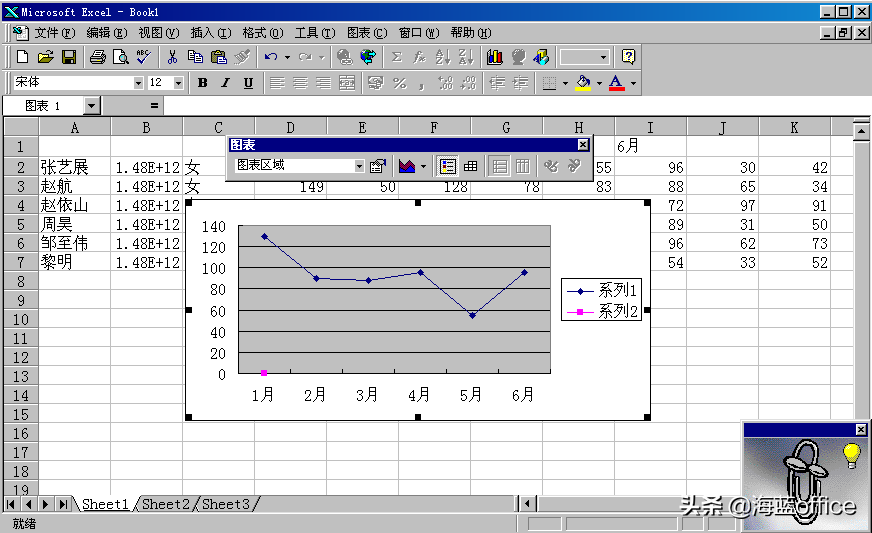
Task: Open the 图表(C) menu
Action: (367, 33)
